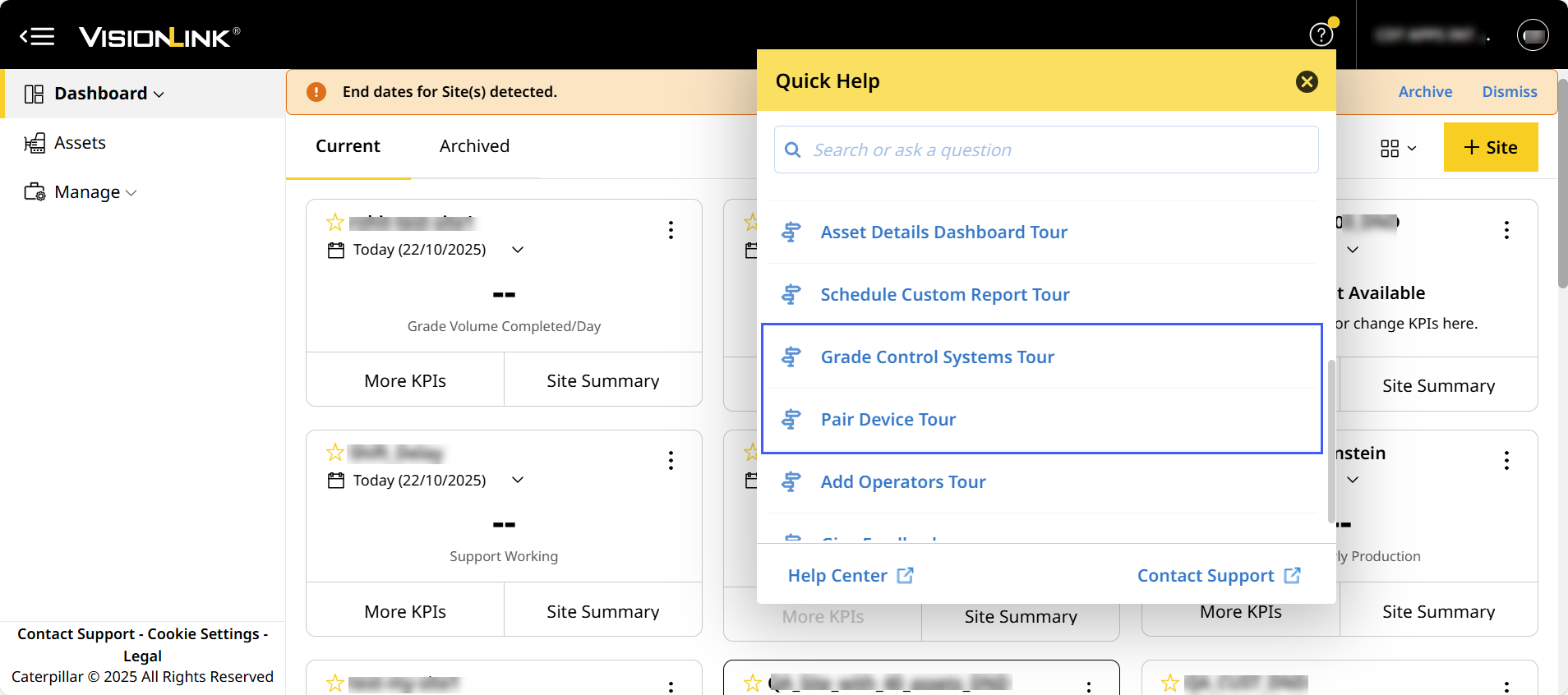The width and height of the screenshot is (1568, 695).
Task: Click the Quick Help list scrollbar
Action: point(1330,440)
